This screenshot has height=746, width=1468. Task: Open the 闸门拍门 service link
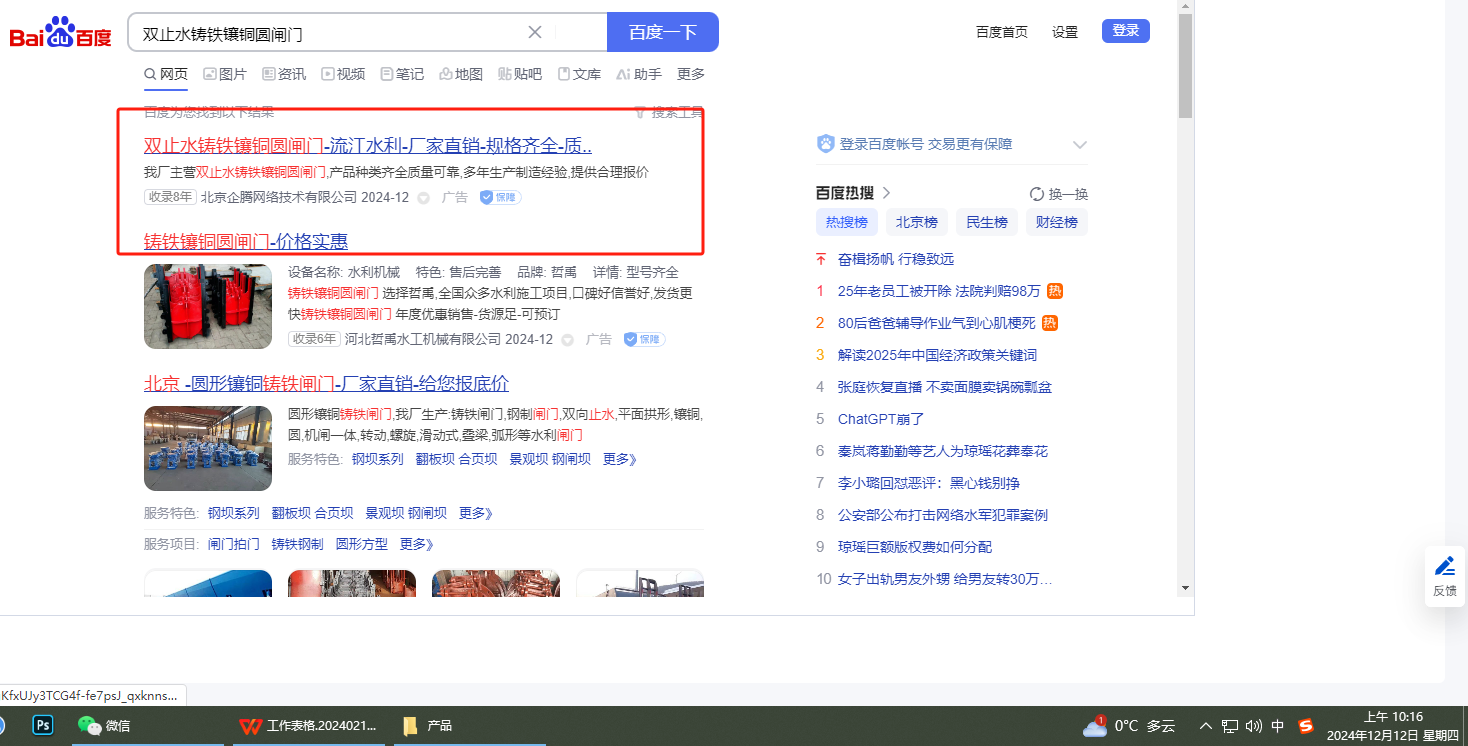[x=234, y=544]
